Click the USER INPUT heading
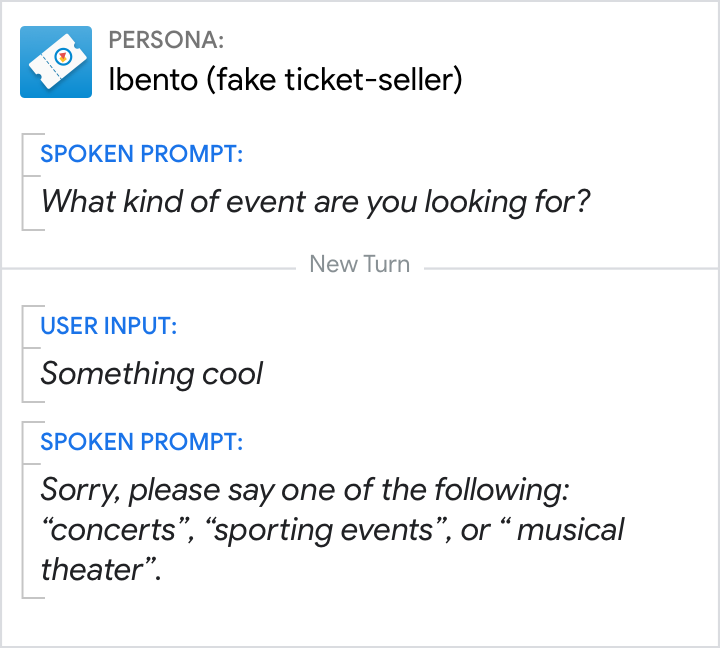720x648 pixels. (x=111, y=326)
